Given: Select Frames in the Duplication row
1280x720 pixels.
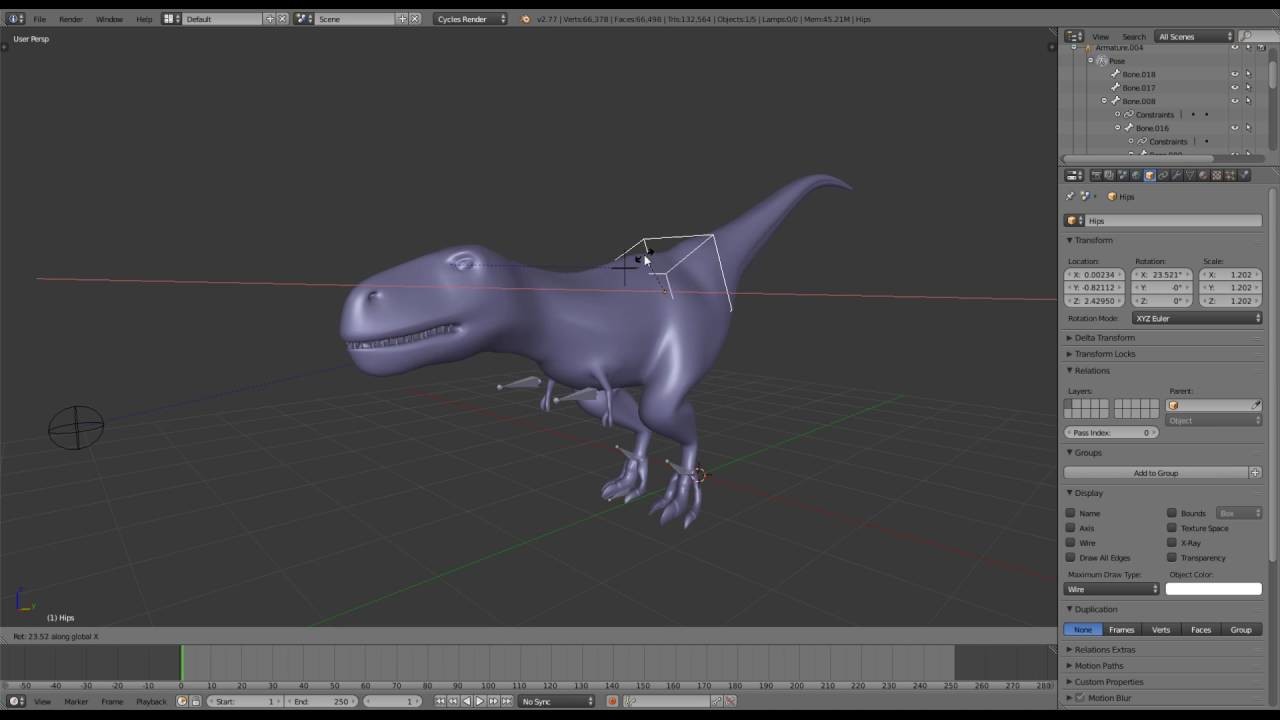Looking at the screenshot, I should pyautogui.click(x=1121, y=629).
